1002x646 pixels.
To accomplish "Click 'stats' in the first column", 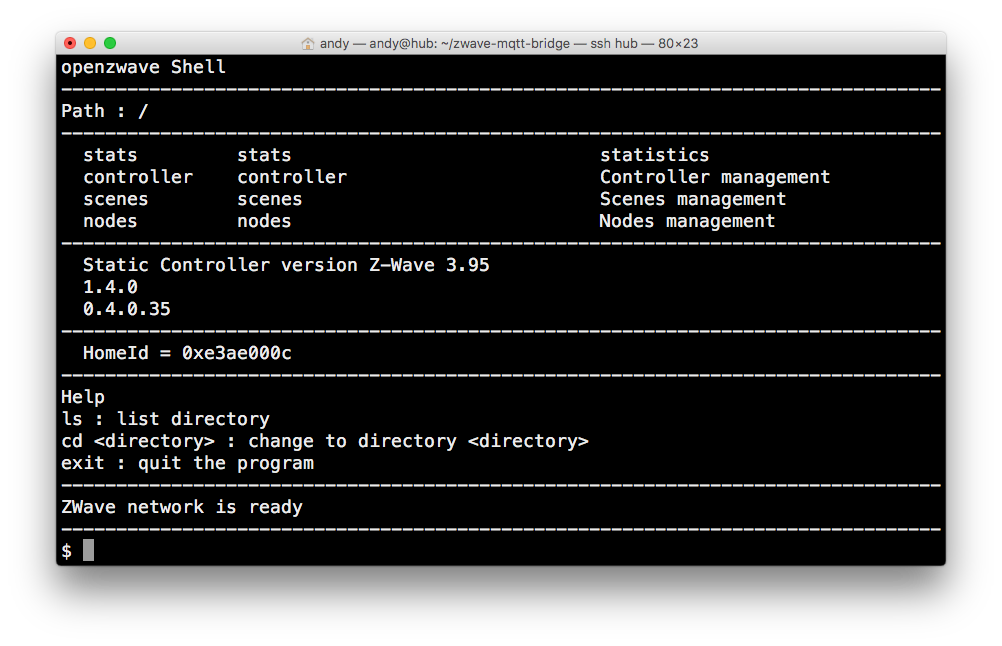I will coord(110,155).
